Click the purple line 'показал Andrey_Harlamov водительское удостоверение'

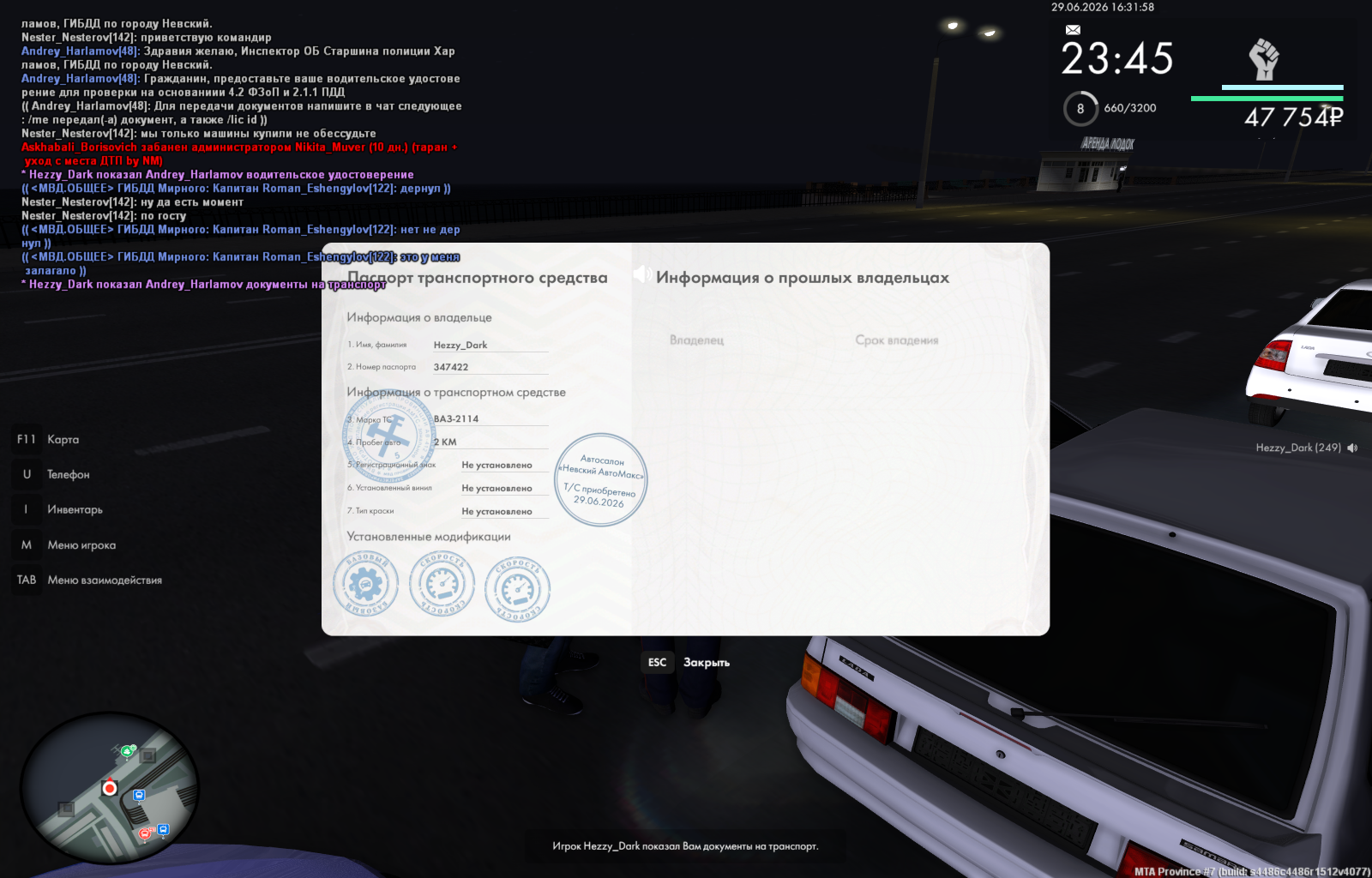[x=218, y=175]
